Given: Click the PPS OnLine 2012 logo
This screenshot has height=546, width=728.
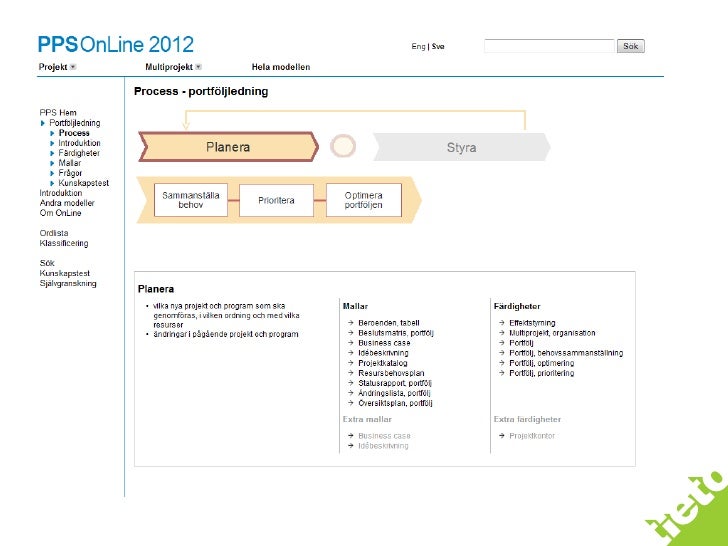Looking at the screenshot, I should click(x=116, y=45).
